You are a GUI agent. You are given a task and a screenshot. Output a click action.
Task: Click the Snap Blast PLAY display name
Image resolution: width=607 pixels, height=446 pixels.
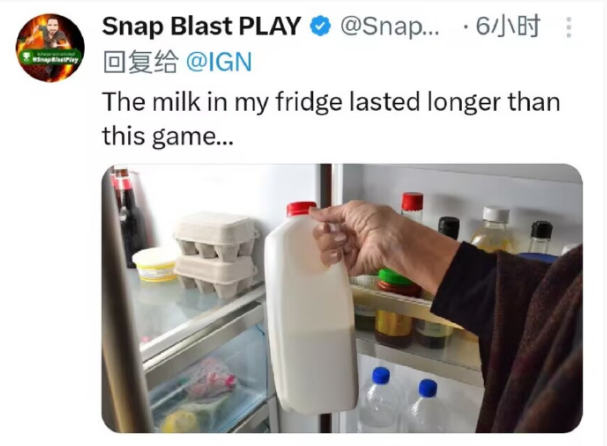(201, 26)
